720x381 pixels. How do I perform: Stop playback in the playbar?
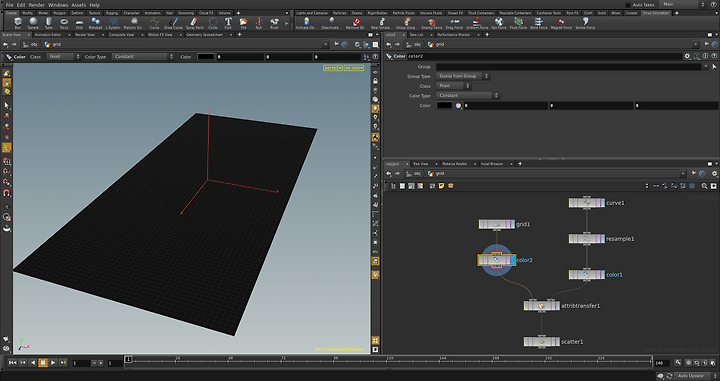pyautogui.click(x=43, y=363)
